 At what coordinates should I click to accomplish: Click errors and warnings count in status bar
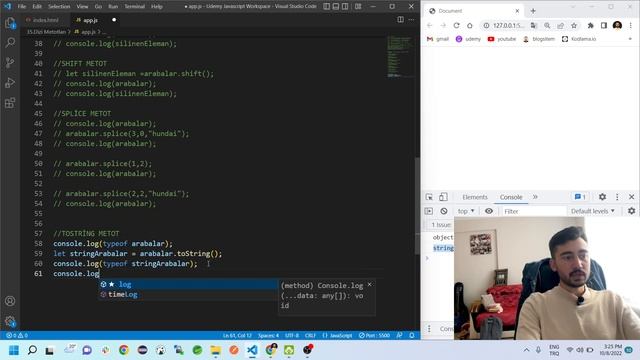click(17, 336)
